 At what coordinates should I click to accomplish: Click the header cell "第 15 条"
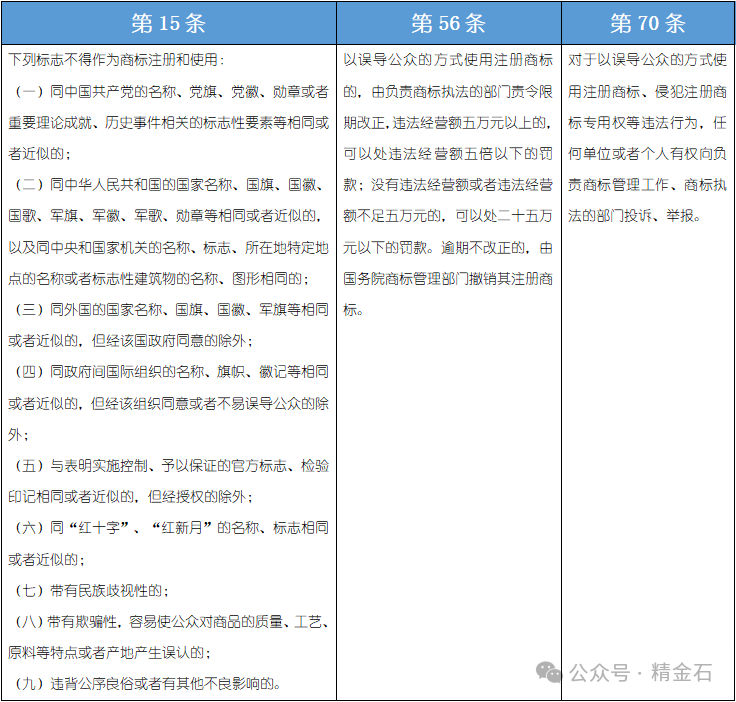[169, 23]
